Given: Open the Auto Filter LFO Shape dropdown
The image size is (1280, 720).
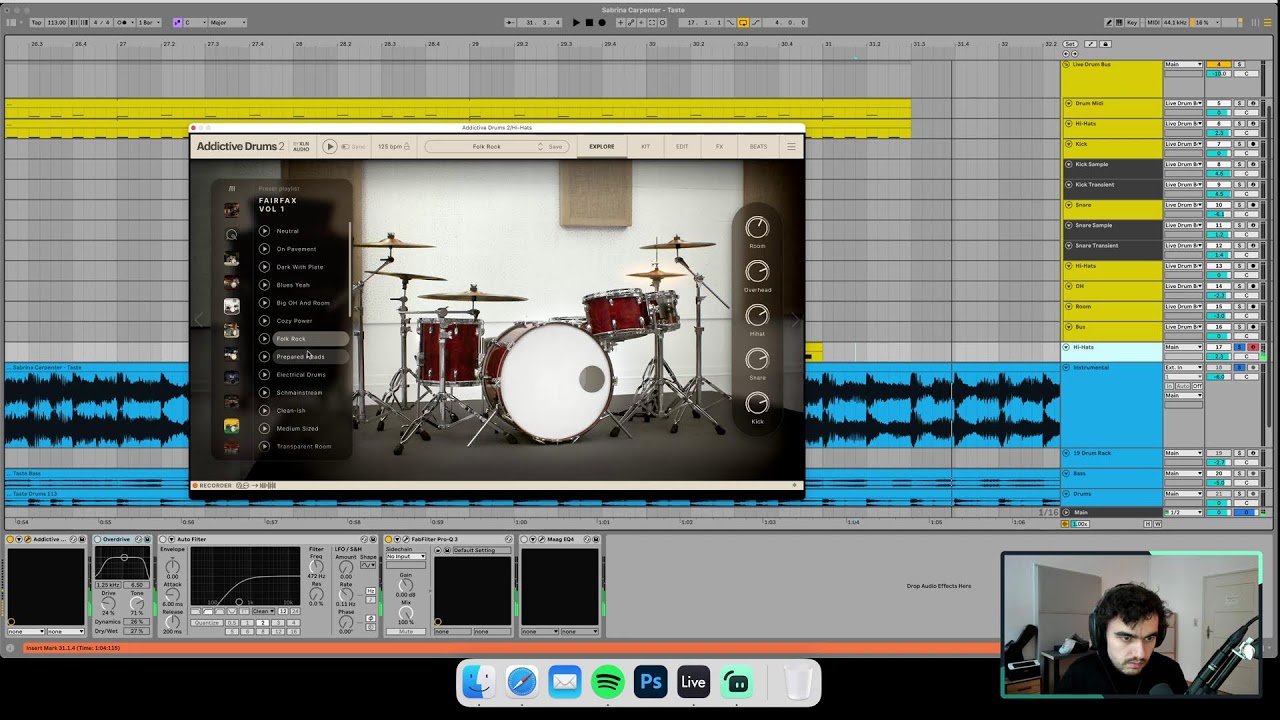Looking at the screenshot, I should tap(368, 566).
